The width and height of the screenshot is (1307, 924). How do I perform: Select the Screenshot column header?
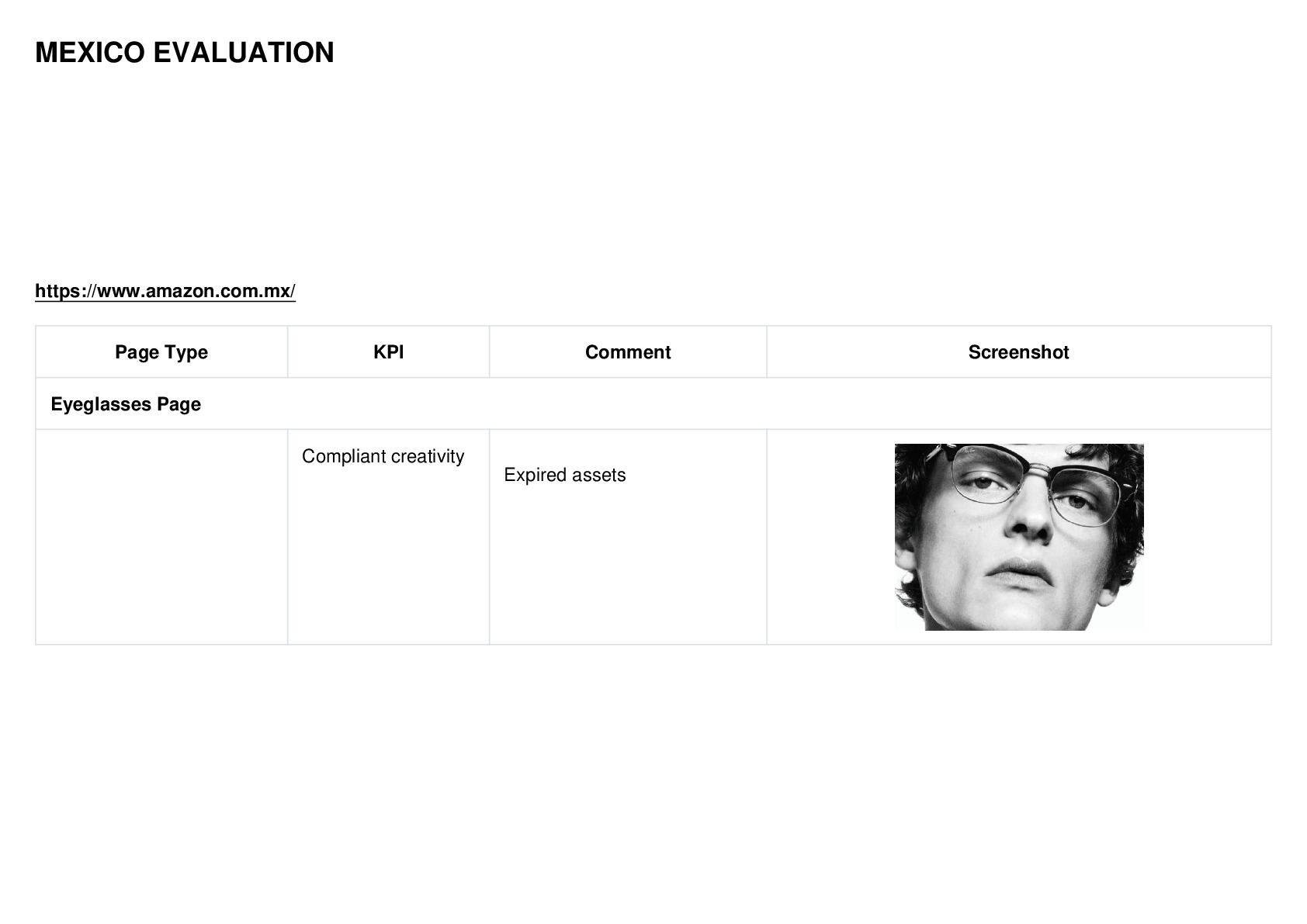coord(1018,352)
